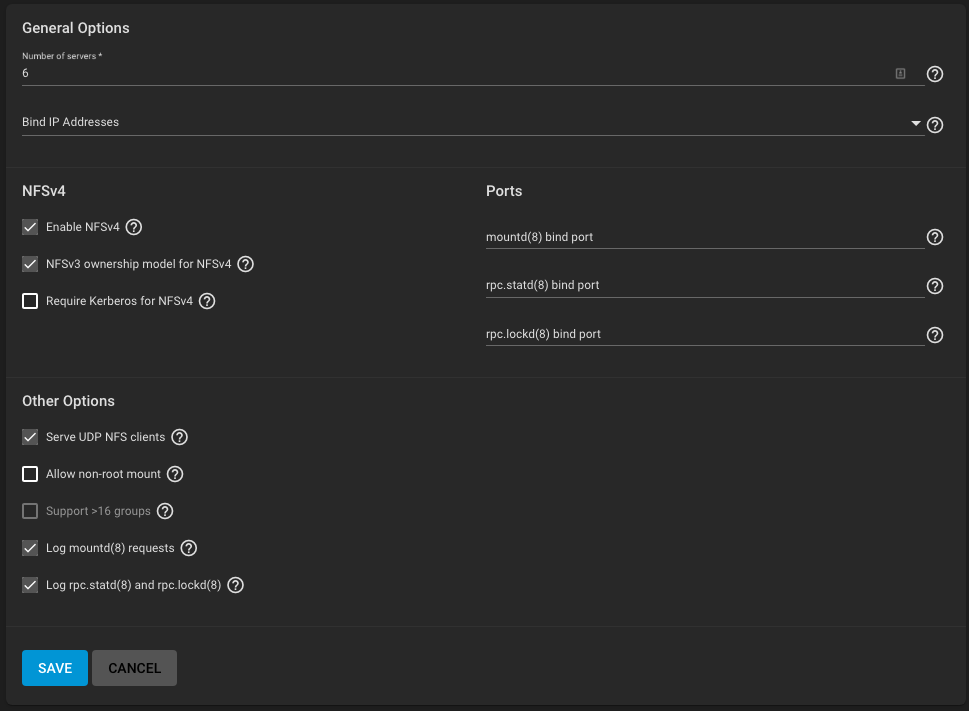Open help for rpc.lockd(8) bind port

pyautogui.click(x=934, y=335)
